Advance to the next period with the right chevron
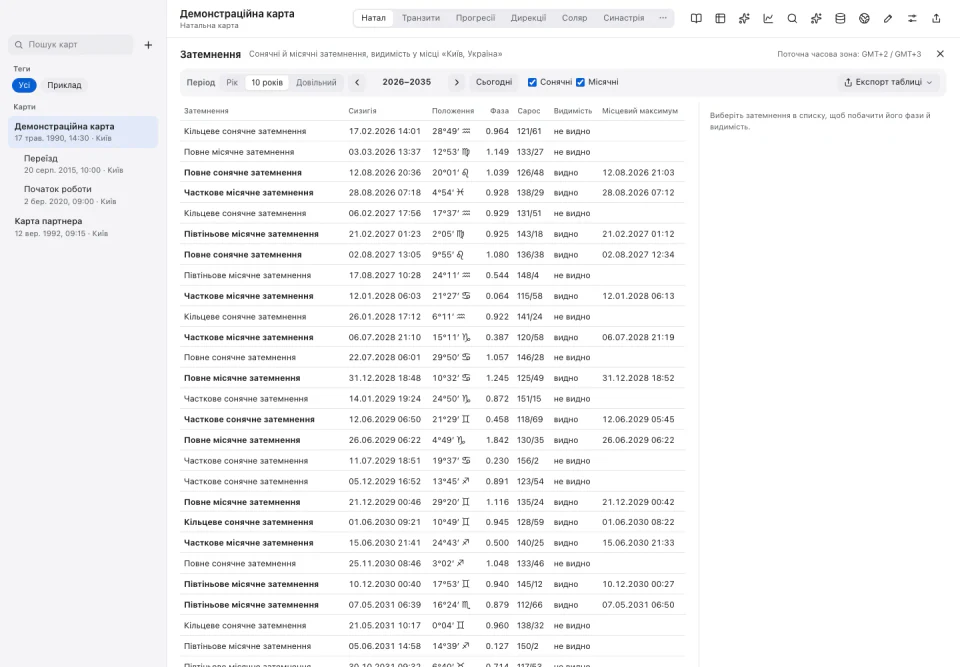This screenshot has width=960, height=667. (456, 82)
